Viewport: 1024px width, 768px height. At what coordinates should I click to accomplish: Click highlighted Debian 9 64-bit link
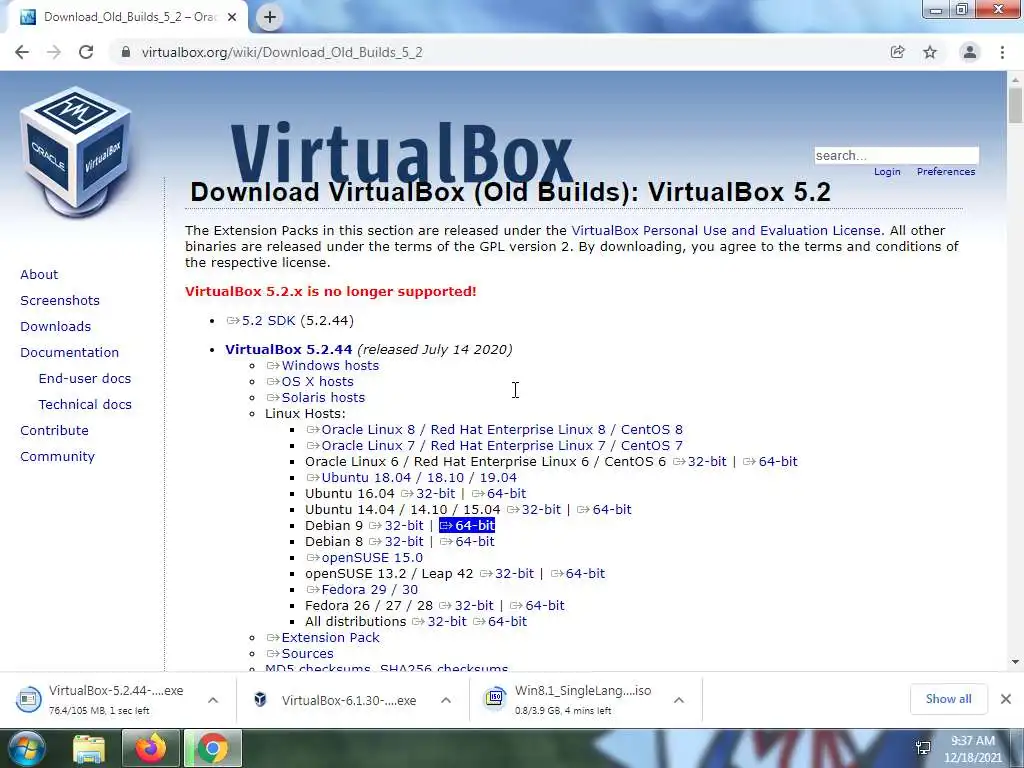(x=467, y=526)
